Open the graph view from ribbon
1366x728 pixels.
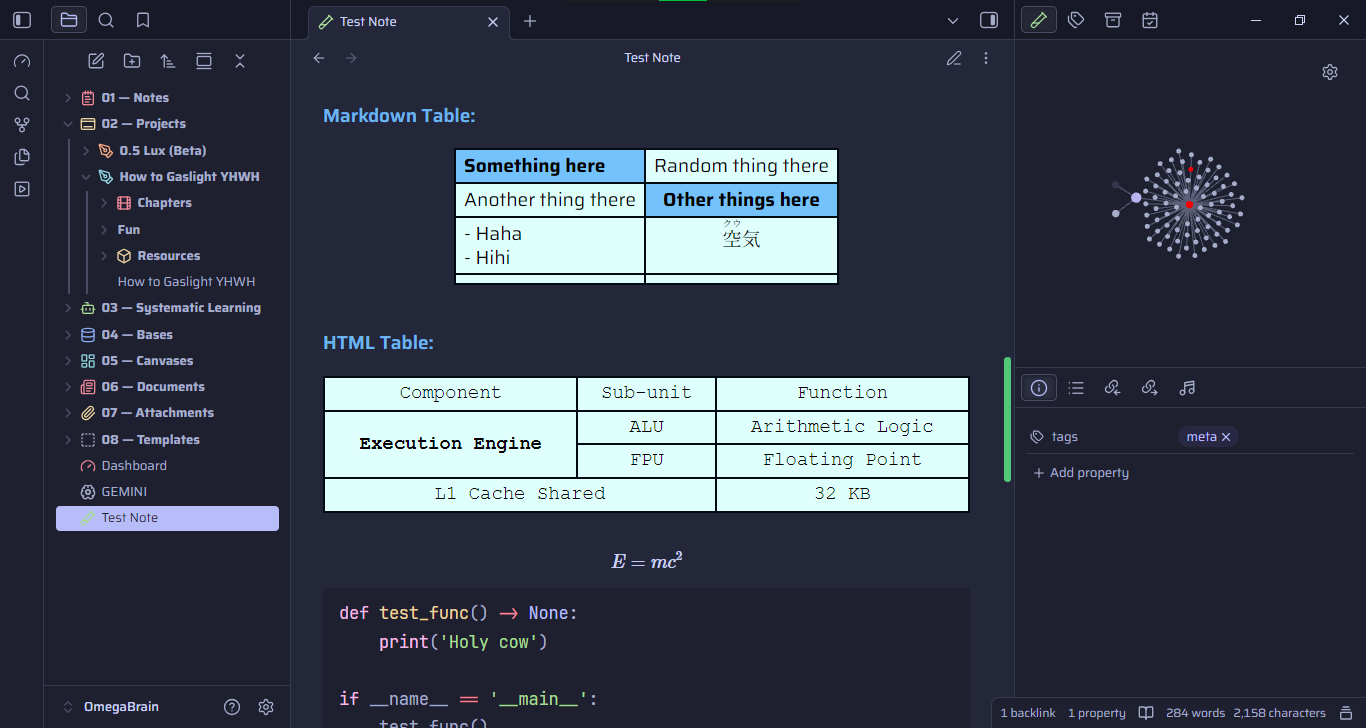click(x=22, y=125)
